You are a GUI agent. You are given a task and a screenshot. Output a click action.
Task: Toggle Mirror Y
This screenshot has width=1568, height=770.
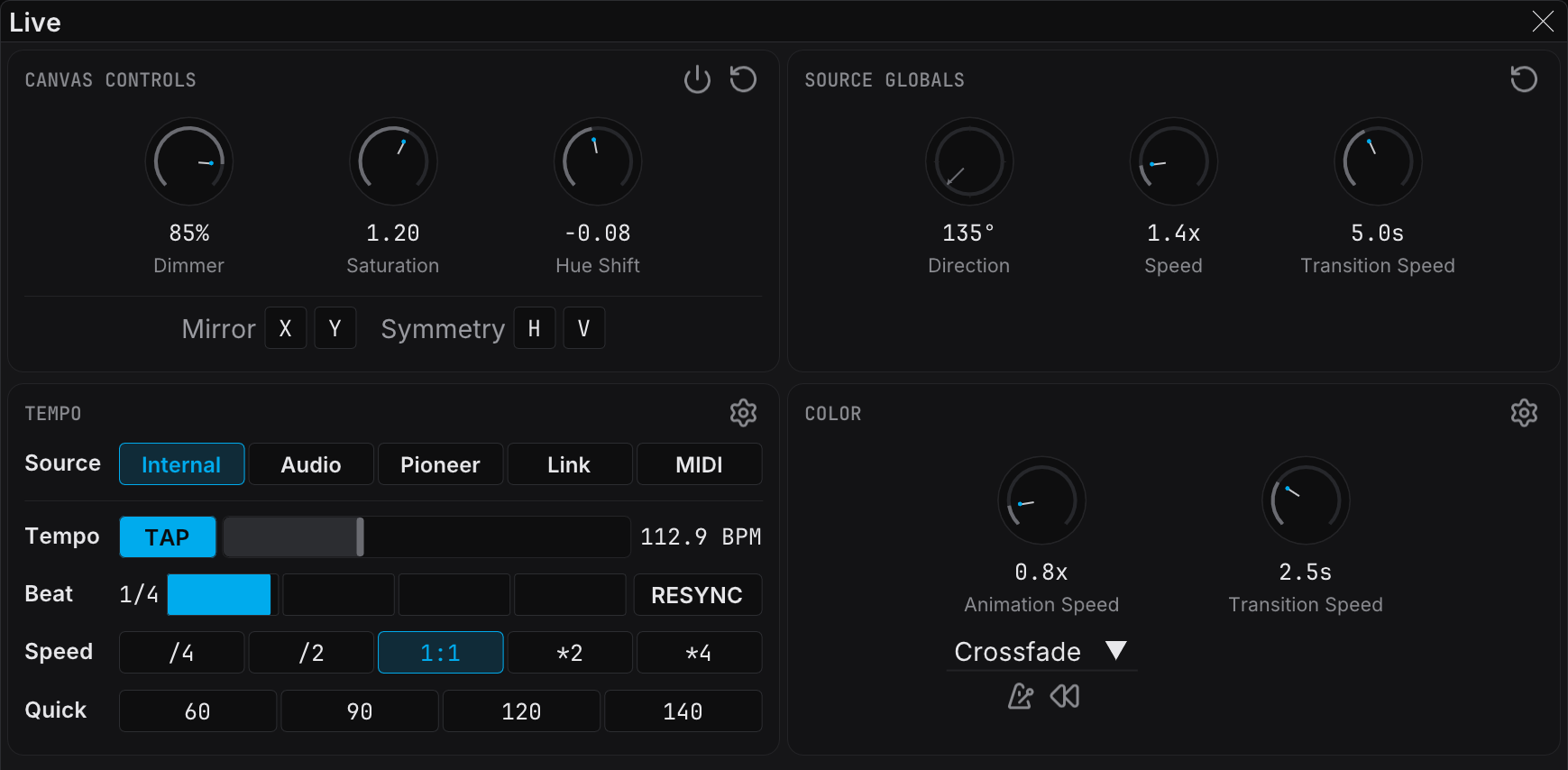tap(335, 328)
